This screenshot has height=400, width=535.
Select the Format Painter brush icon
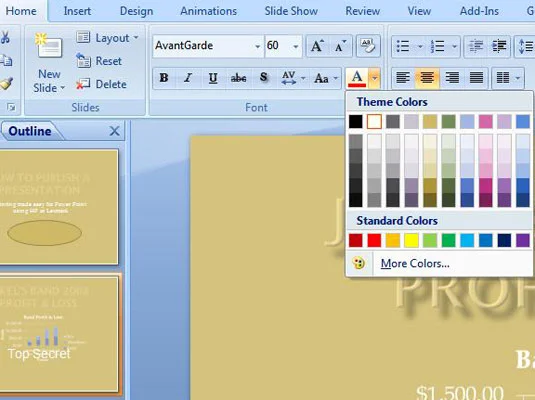click(x=7, y=84)
